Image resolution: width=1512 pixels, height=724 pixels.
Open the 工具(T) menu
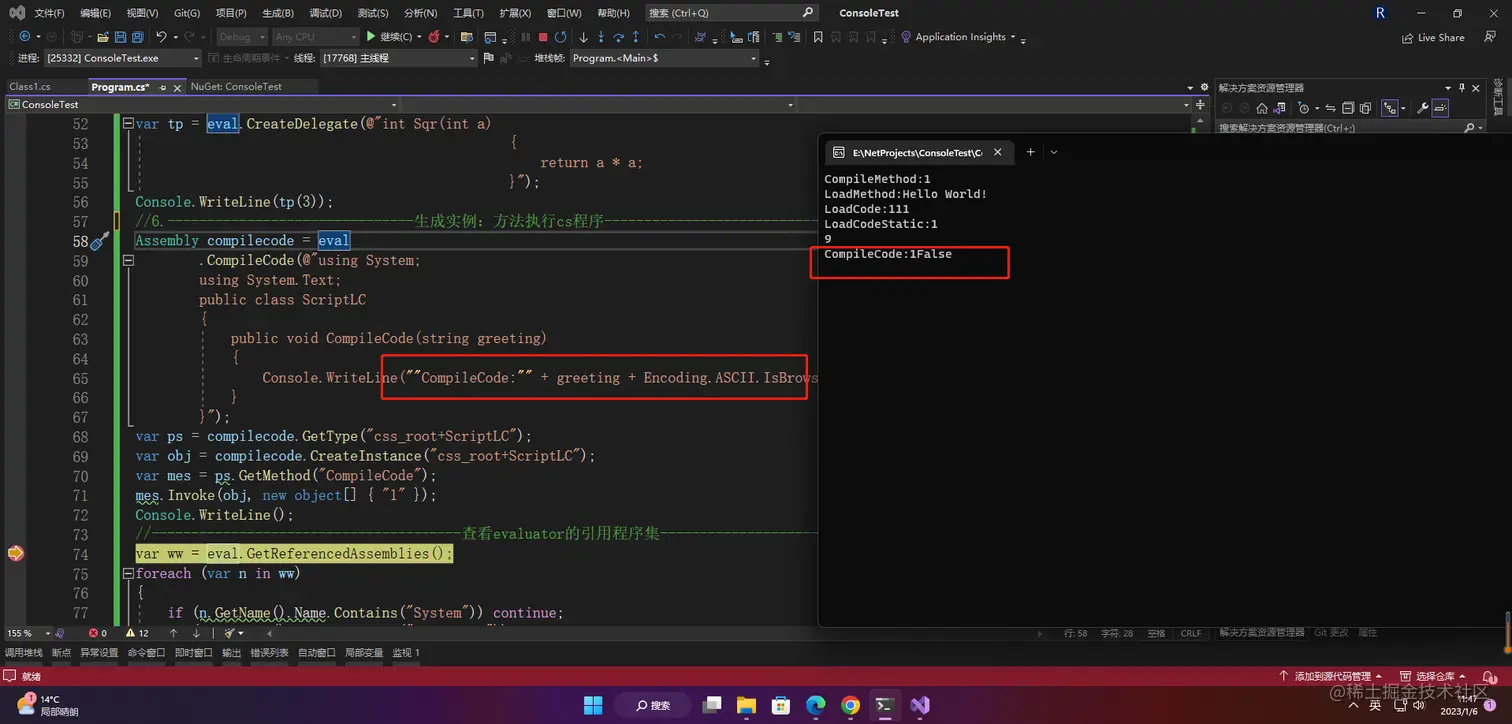[x=469, y=13]
